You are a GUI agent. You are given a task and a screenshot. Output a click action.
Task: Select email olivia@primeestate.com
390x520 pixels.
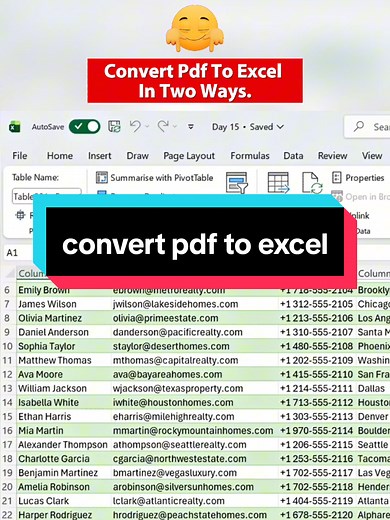point(165,318)
